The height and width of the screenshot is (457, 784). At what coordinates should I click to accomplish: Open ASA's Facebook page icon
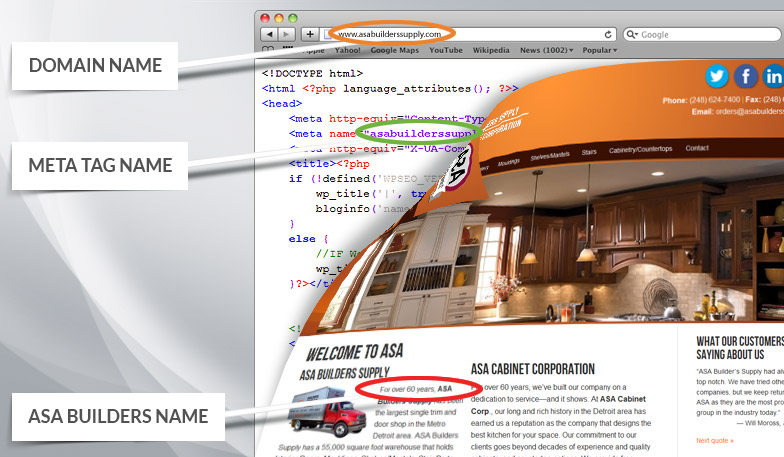(746, 76)
